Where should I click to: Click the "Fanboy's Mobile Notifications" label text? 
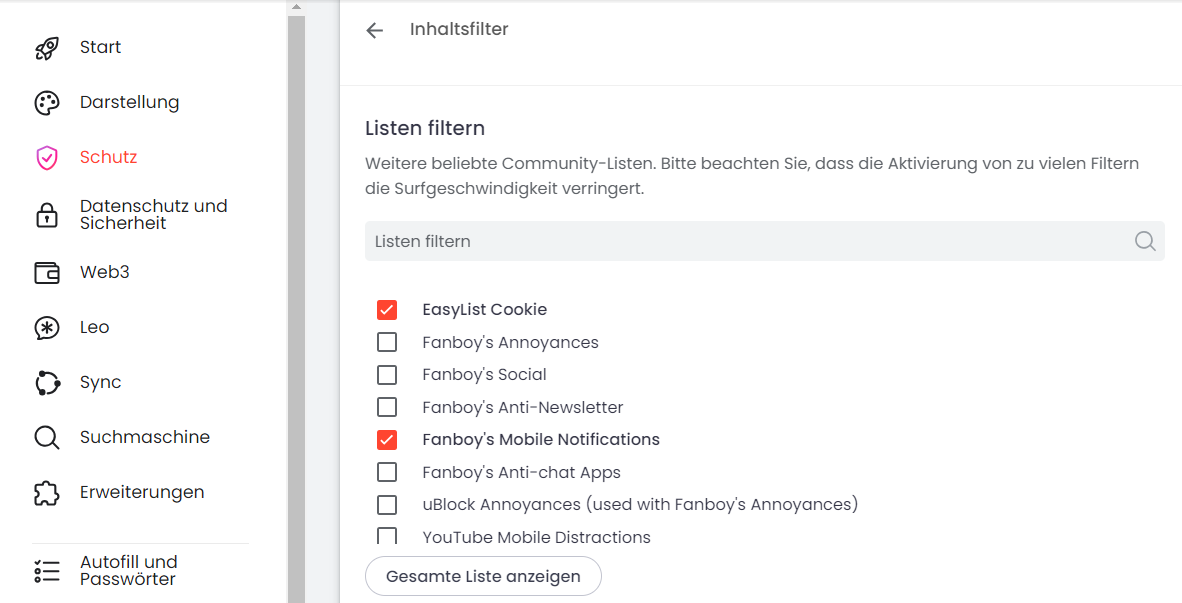(x=541, y=439)
